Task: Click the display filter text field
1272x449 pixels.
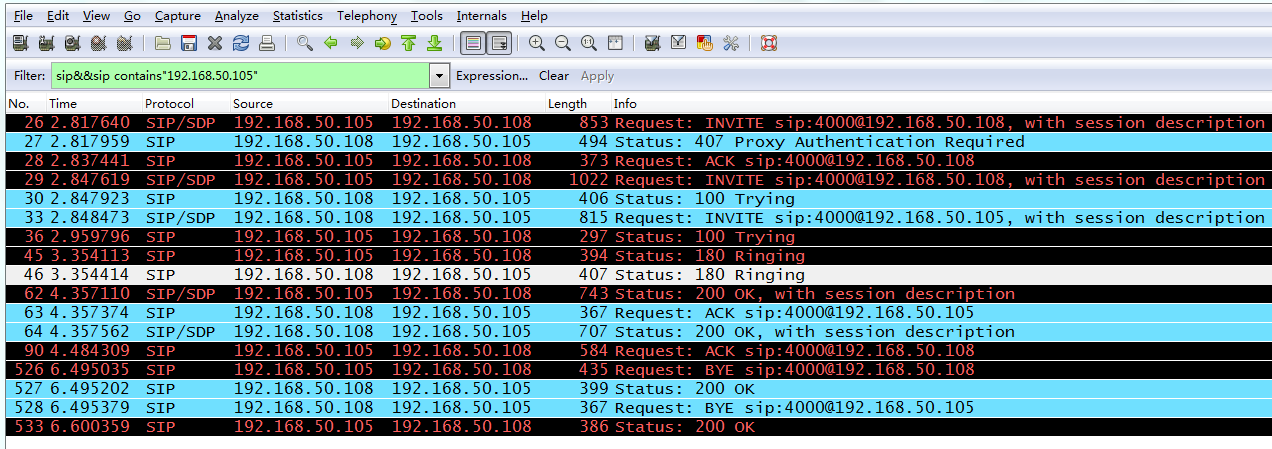Action: tap(239, 76)
